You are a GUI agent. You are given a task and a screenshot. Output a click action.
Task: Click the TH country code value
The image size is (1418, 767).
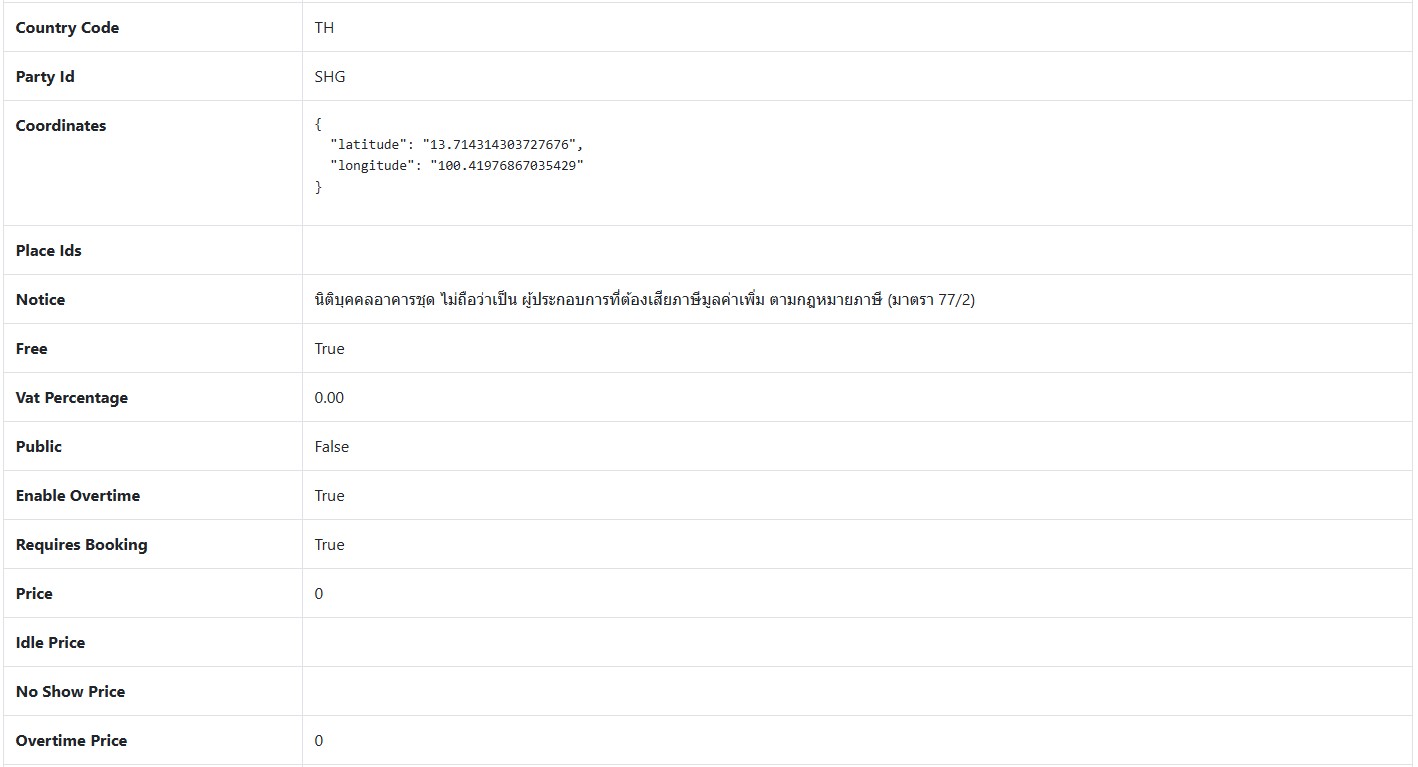324,28
